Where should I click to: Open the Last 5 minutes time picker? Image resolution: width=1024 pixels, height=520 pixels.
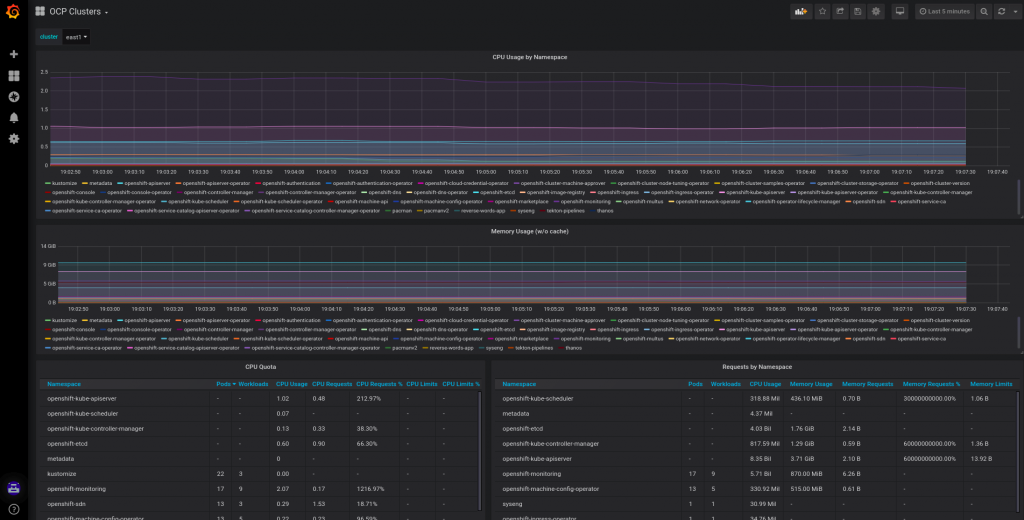[943, 12]
